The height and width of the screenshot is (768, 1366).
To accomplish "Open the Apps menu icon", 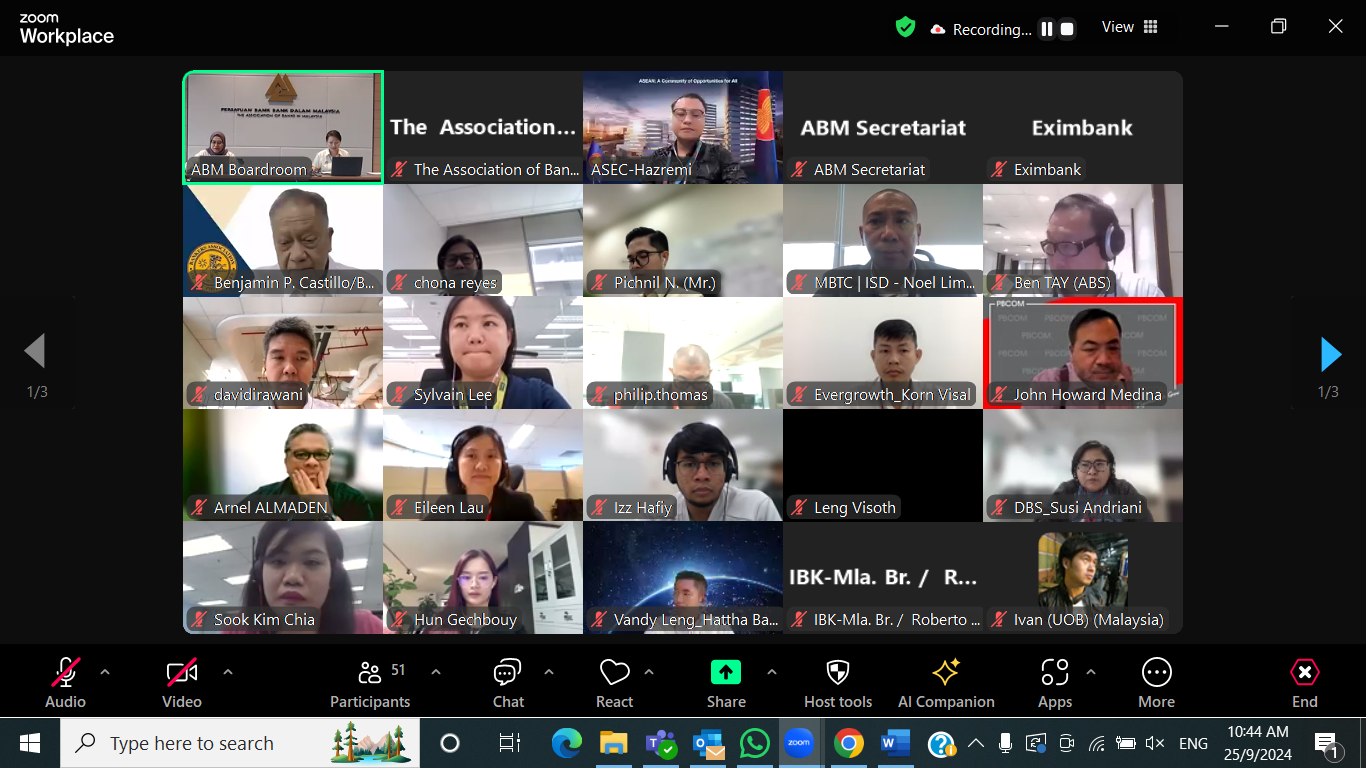I will coord(1054,682).
